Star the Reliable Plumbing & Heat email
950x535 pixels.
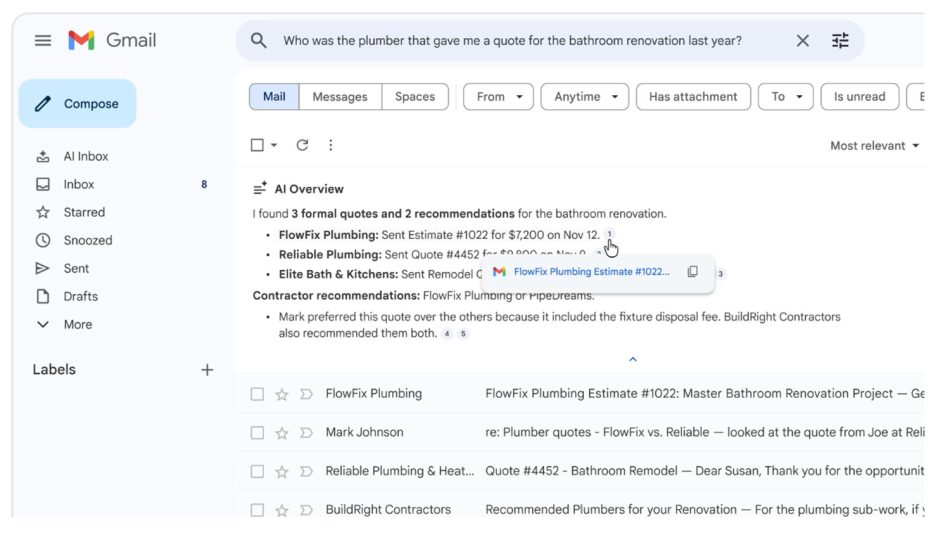pyautogui.click(x=282, y=471)
